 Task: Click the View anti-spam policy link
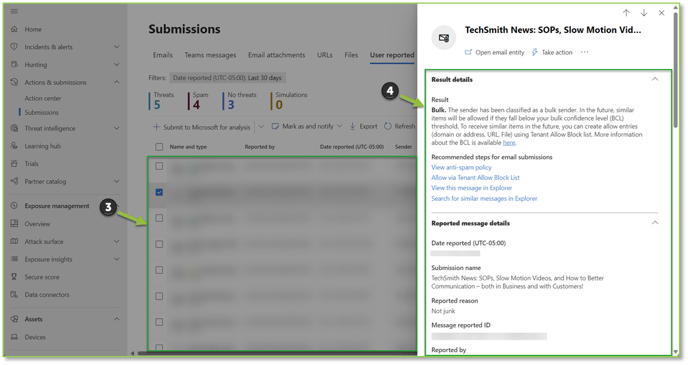(461, 168)
